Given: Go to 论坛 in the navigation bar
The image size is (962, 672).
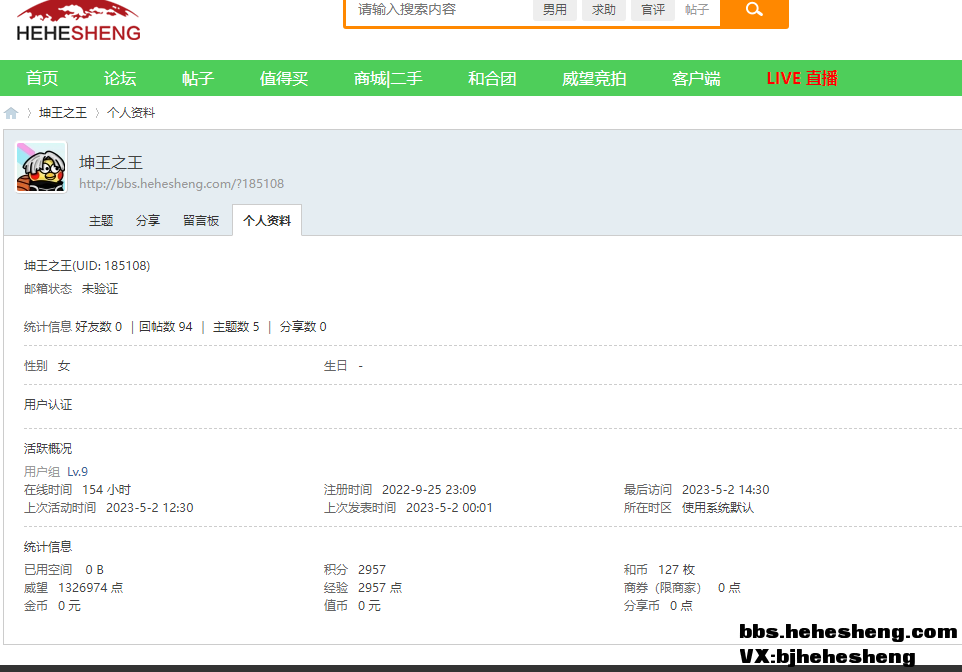Looking at the screenshot, I should (x=120, y=79).
